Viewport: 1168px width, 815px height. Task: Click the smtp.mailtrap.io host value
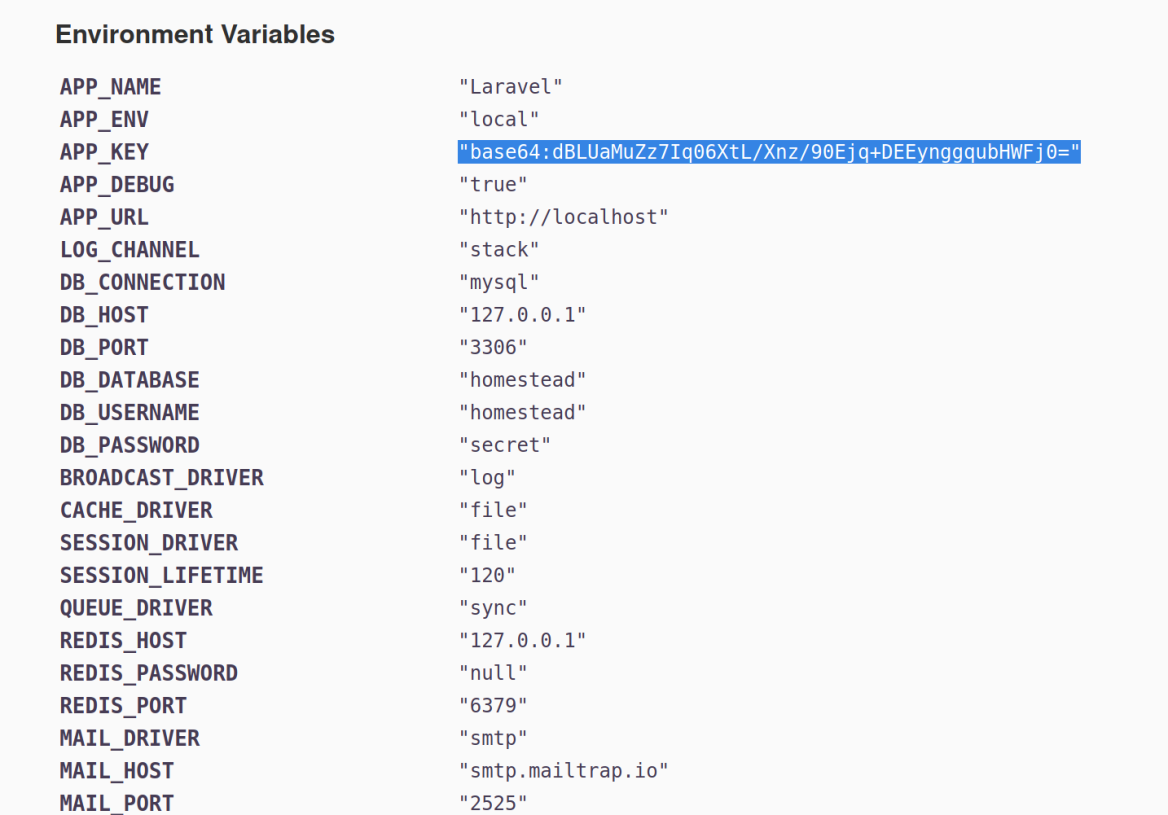[x=565, y=771]
